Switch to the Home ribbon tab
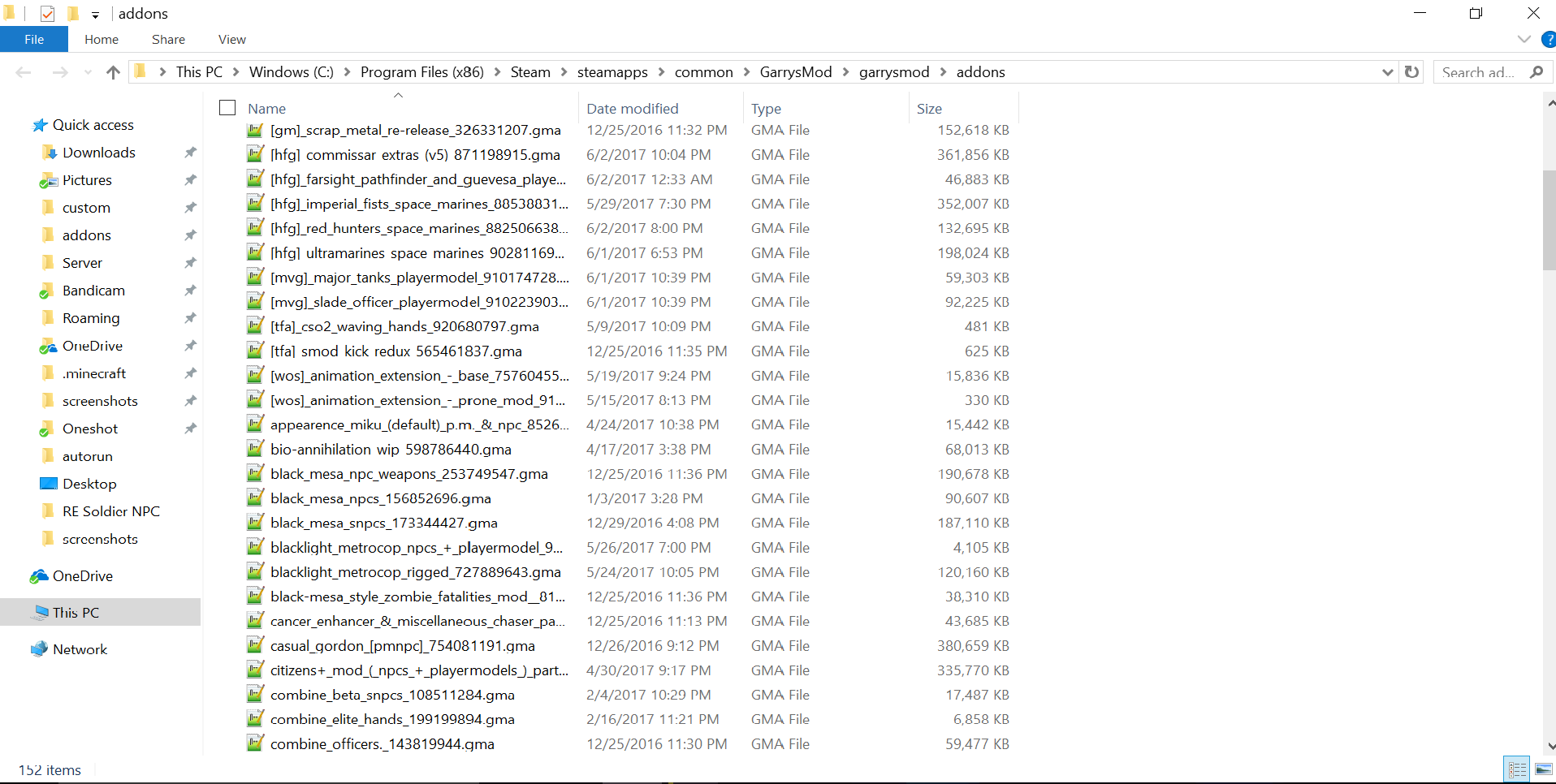Viewport: 1556px width, 784px height. click(x=102, y=39)
